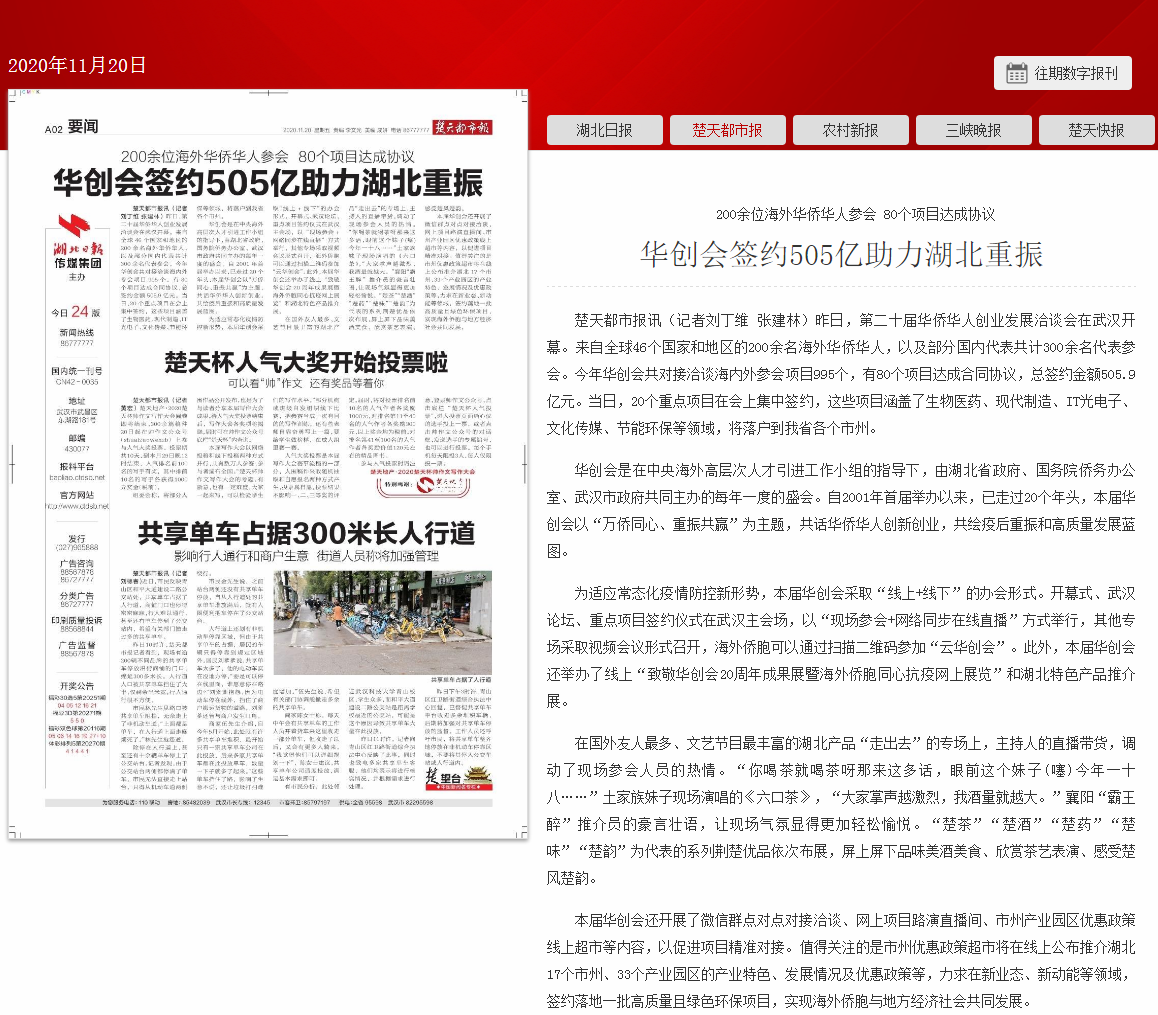This screenshot has width=1158, height=1015.
Task: Click the article title in the reading pane
Action: (841, 255)
